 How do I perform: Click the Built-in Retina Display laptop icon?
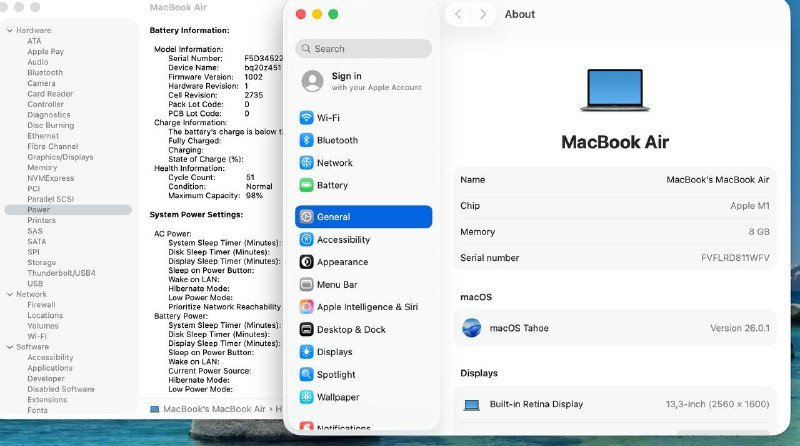click(x=471, y=405)
